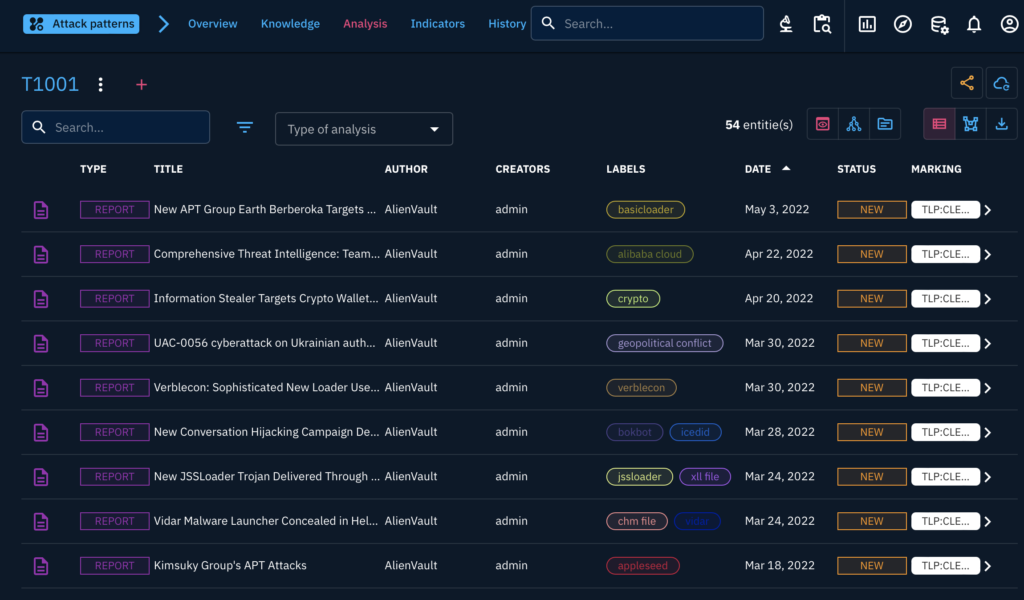Switch to the Knowledge tab
The height and width of the screenshot is (600, 1024).
coord(290,24)
